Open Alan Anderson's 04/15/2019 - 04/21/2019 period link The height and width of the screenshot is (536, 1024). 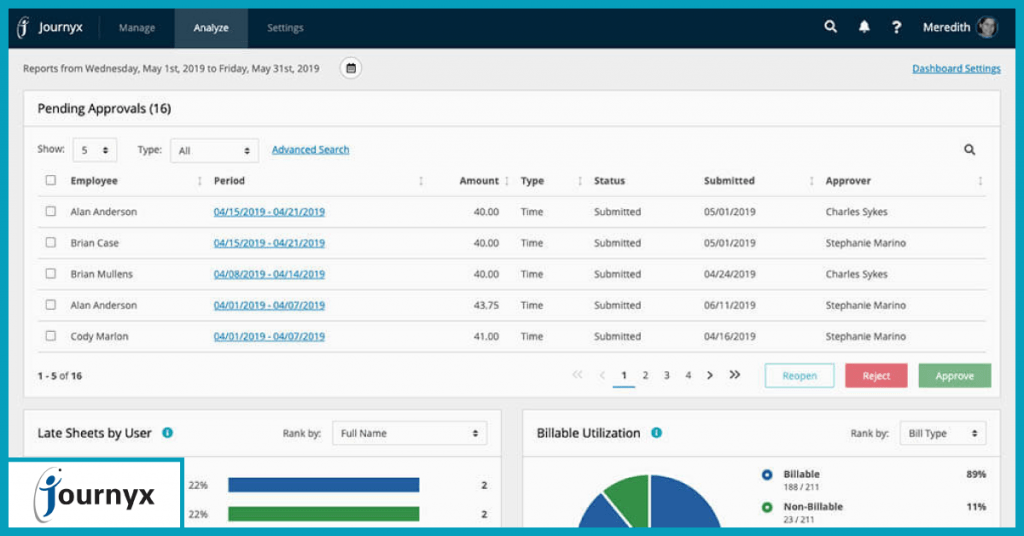(x=269, y=212)
